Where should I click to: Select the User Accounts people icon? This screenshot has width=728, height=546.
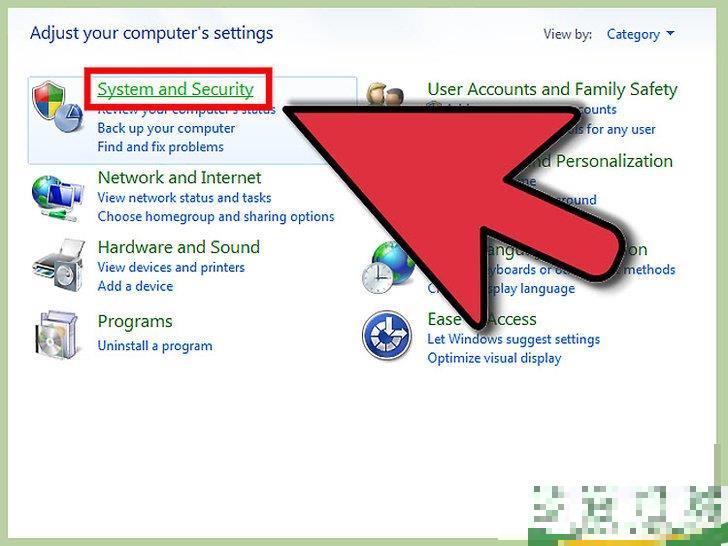[x=384, y=94]
